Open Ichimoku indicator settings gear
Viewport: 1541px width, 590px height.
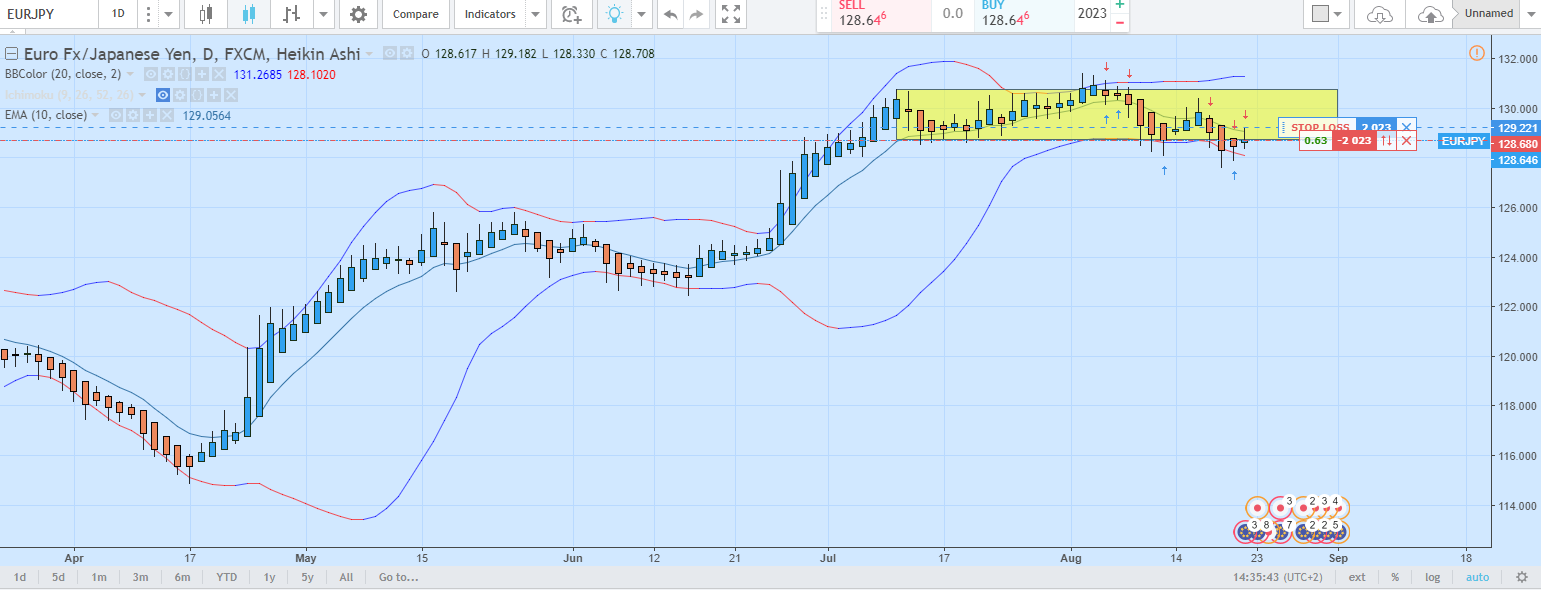(x=182, y=95)
